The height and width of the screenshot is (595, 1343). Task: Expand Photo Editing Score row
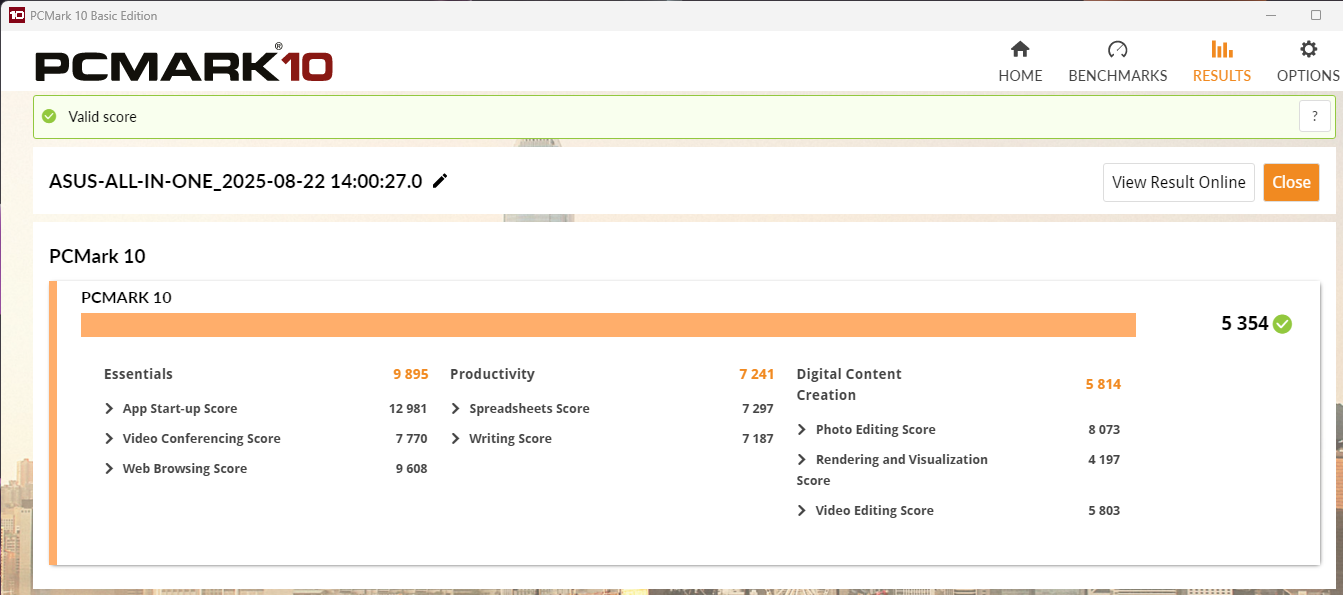tap(802, 429)
